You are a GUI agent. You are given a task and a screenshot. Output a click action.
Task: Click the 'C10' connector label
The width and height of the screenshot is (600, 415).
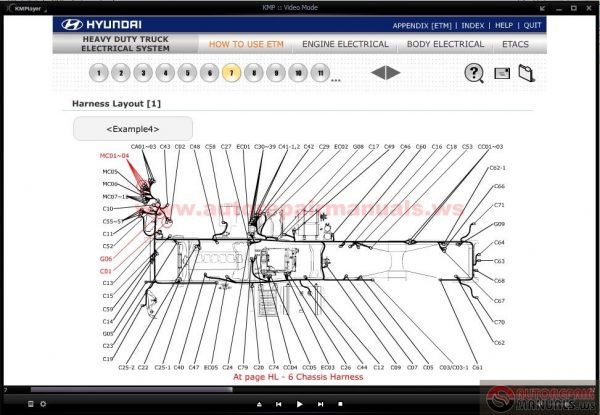pos(108,209)
